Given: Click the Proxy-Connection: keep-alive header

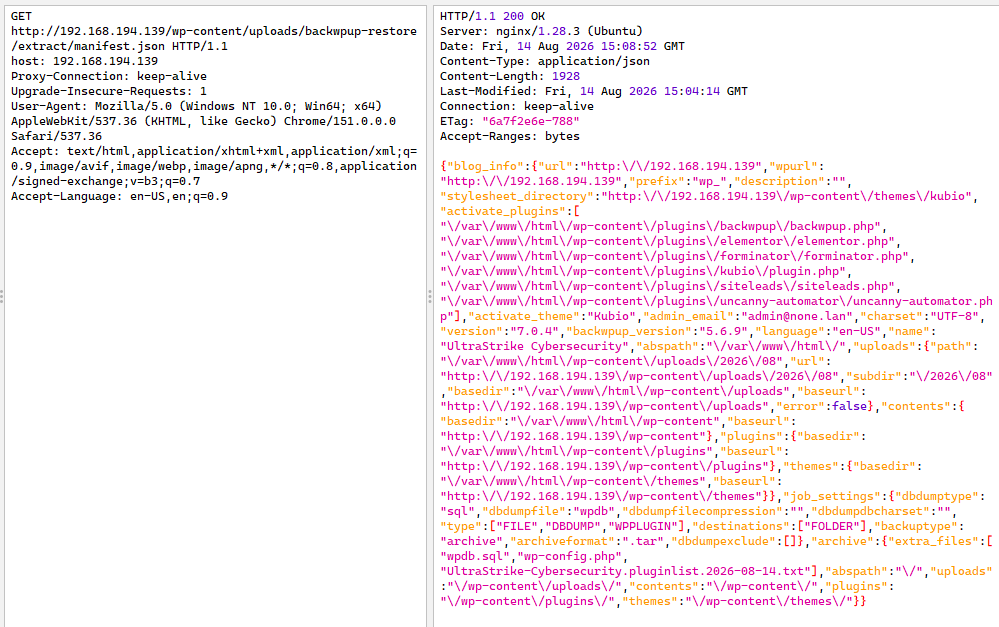Looking at the screenshot, I should point(109,76).
